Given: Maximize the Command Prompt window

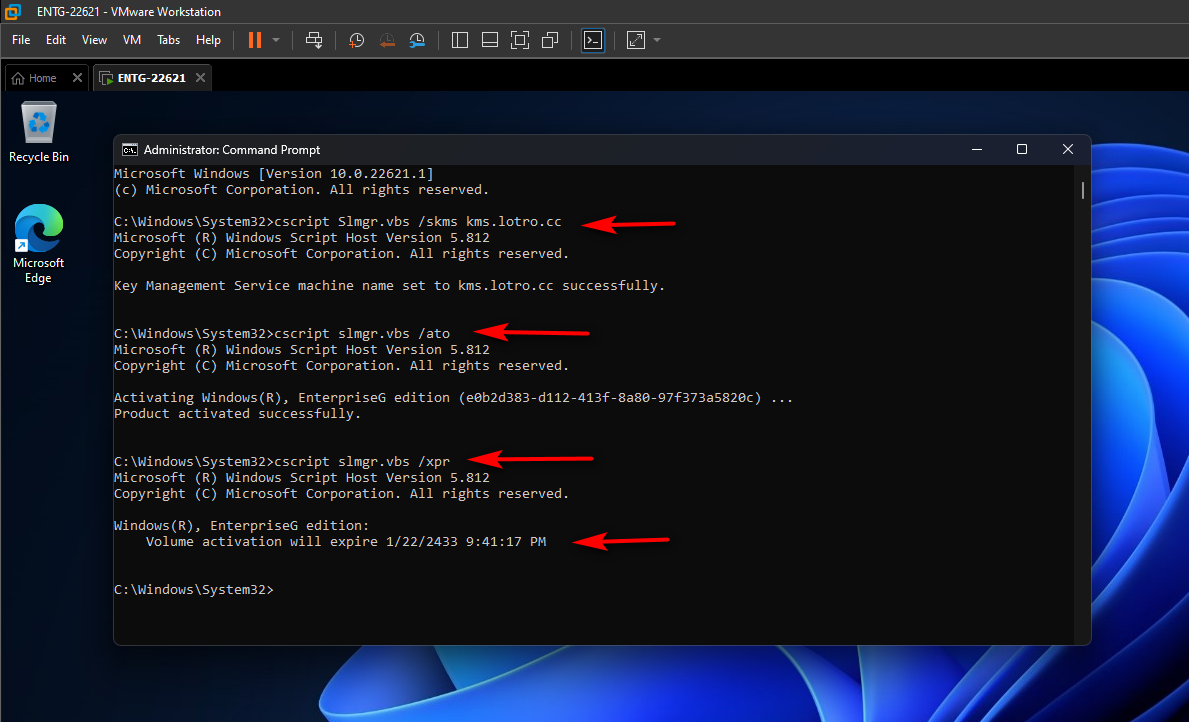Looking at the screenshot, I should [1021, 149].
